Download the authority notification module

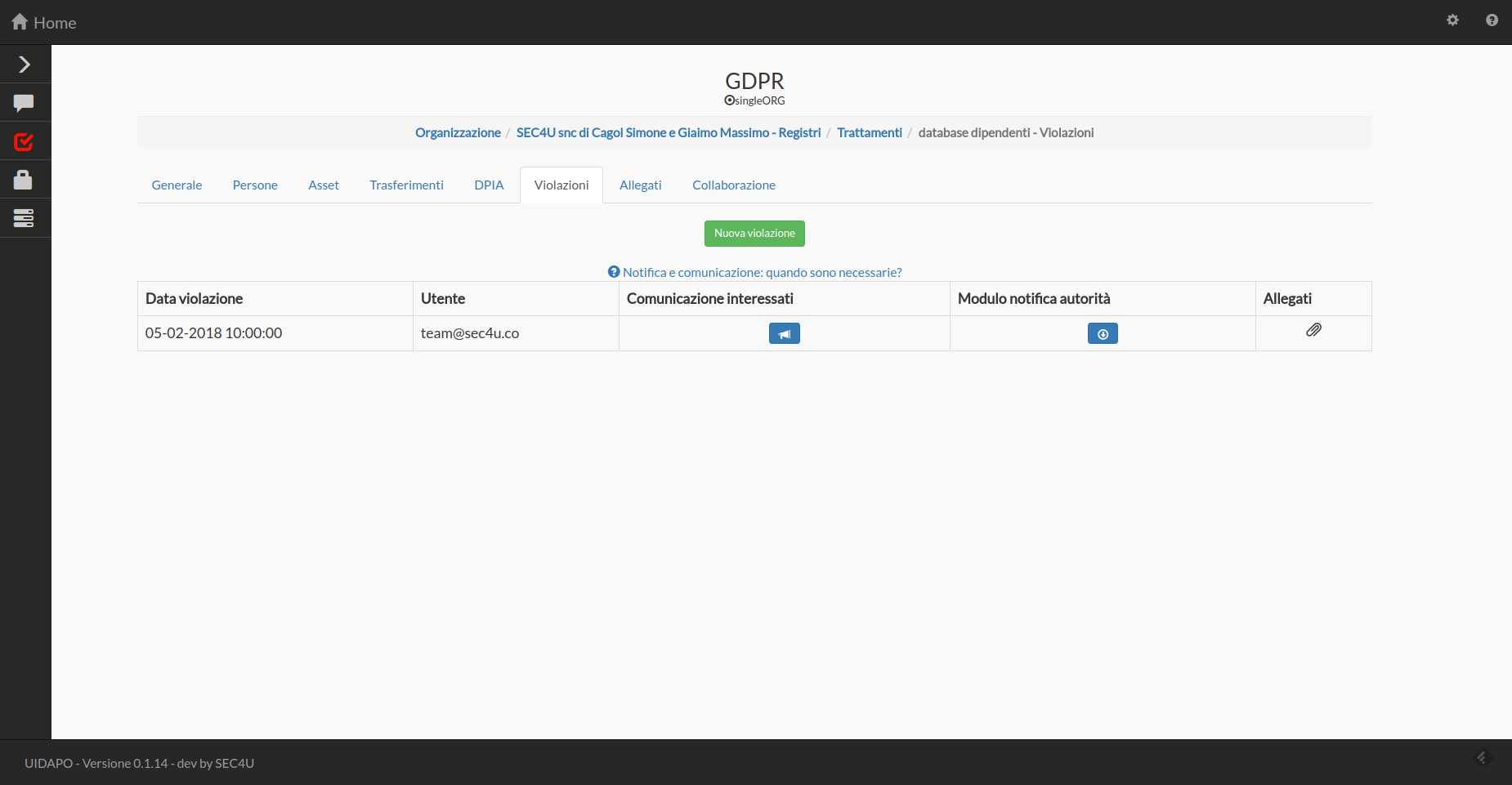click(x=1102, y=333)
